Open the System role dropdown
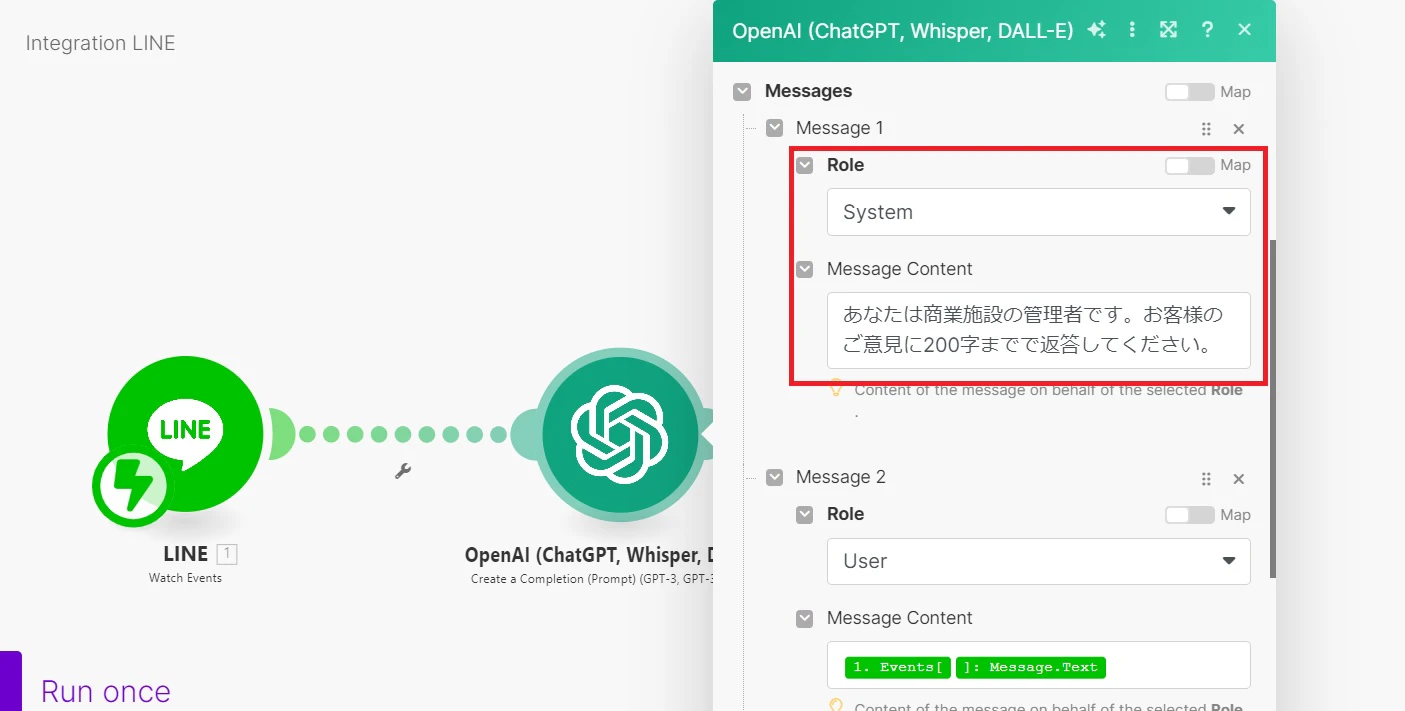 coord(1038,212)
